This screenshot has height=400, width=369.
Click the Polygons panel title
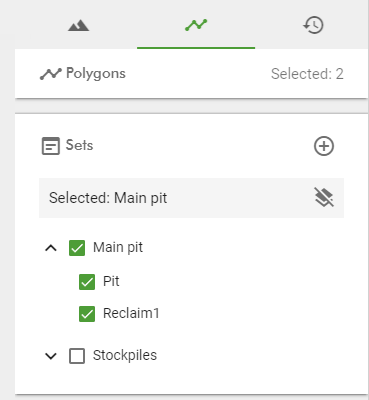click(x=96, y=74)
